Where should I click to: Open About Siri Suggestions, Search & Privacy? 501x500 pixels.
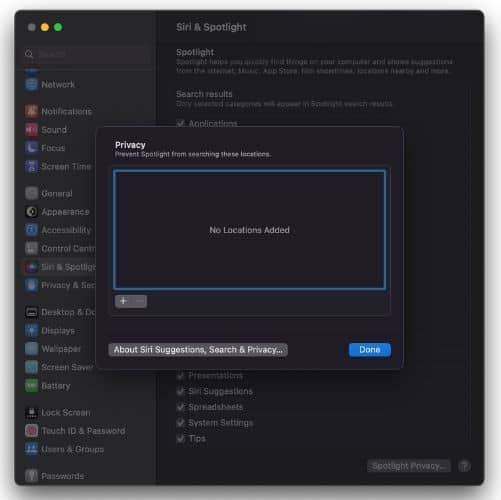(x=198, y=350)
